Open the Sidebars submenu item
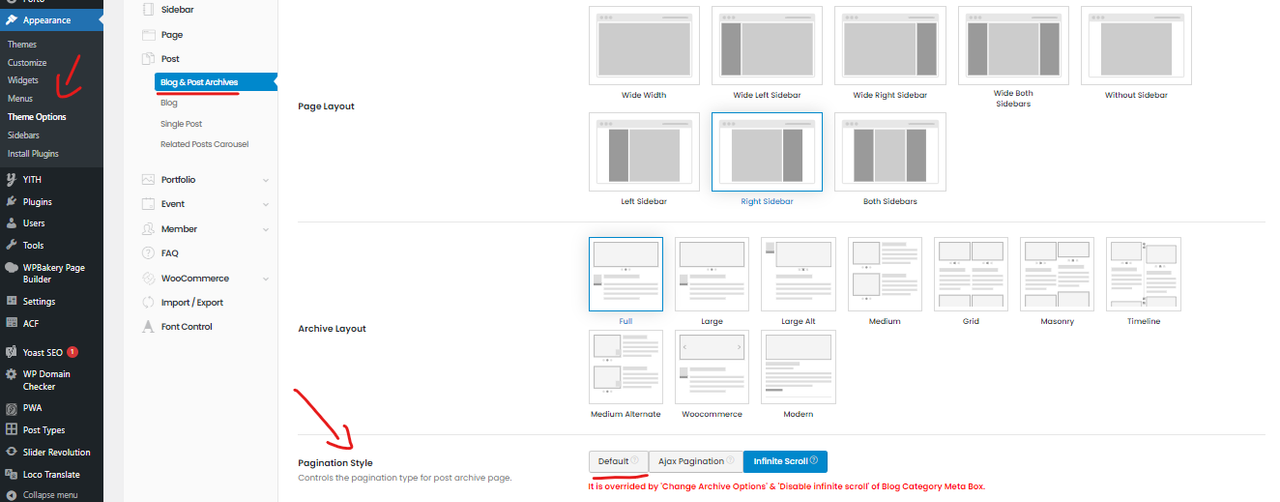This screenshot has width=1280, height=502. tap(24, 135)
